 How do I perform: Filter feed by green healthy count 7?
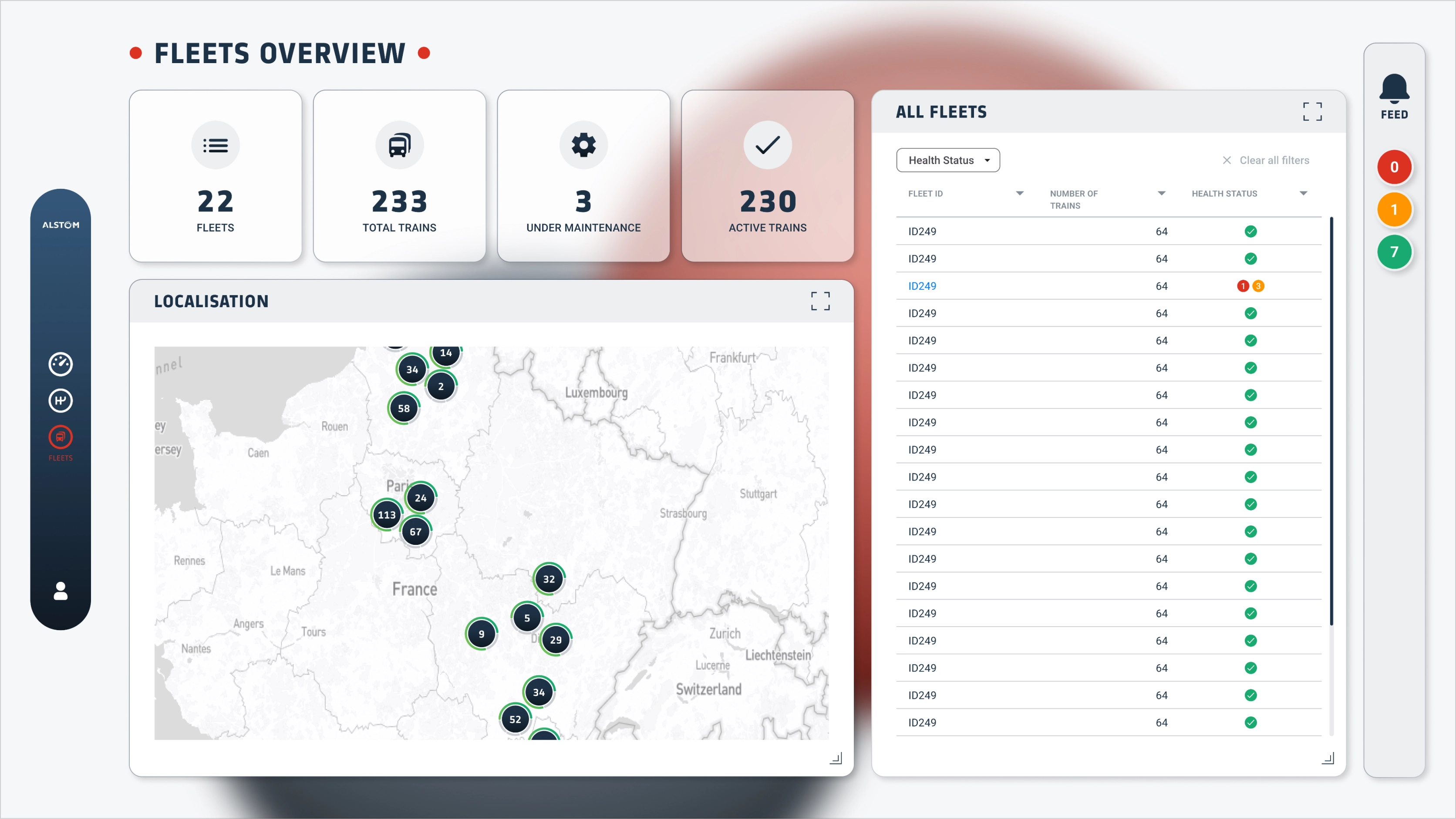click(1395, 252)
